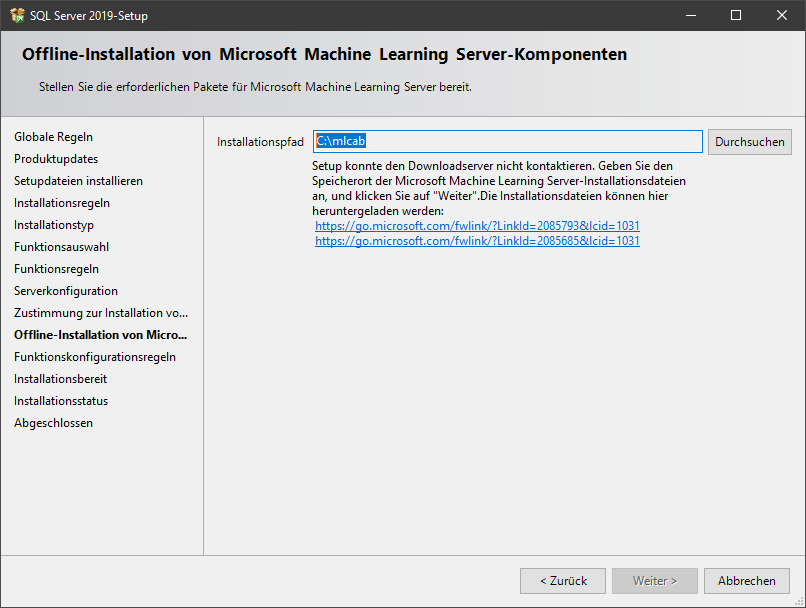The image size is (806, 608).
Task: Select the Serverkonfiguration step
Action: point(66,291)
